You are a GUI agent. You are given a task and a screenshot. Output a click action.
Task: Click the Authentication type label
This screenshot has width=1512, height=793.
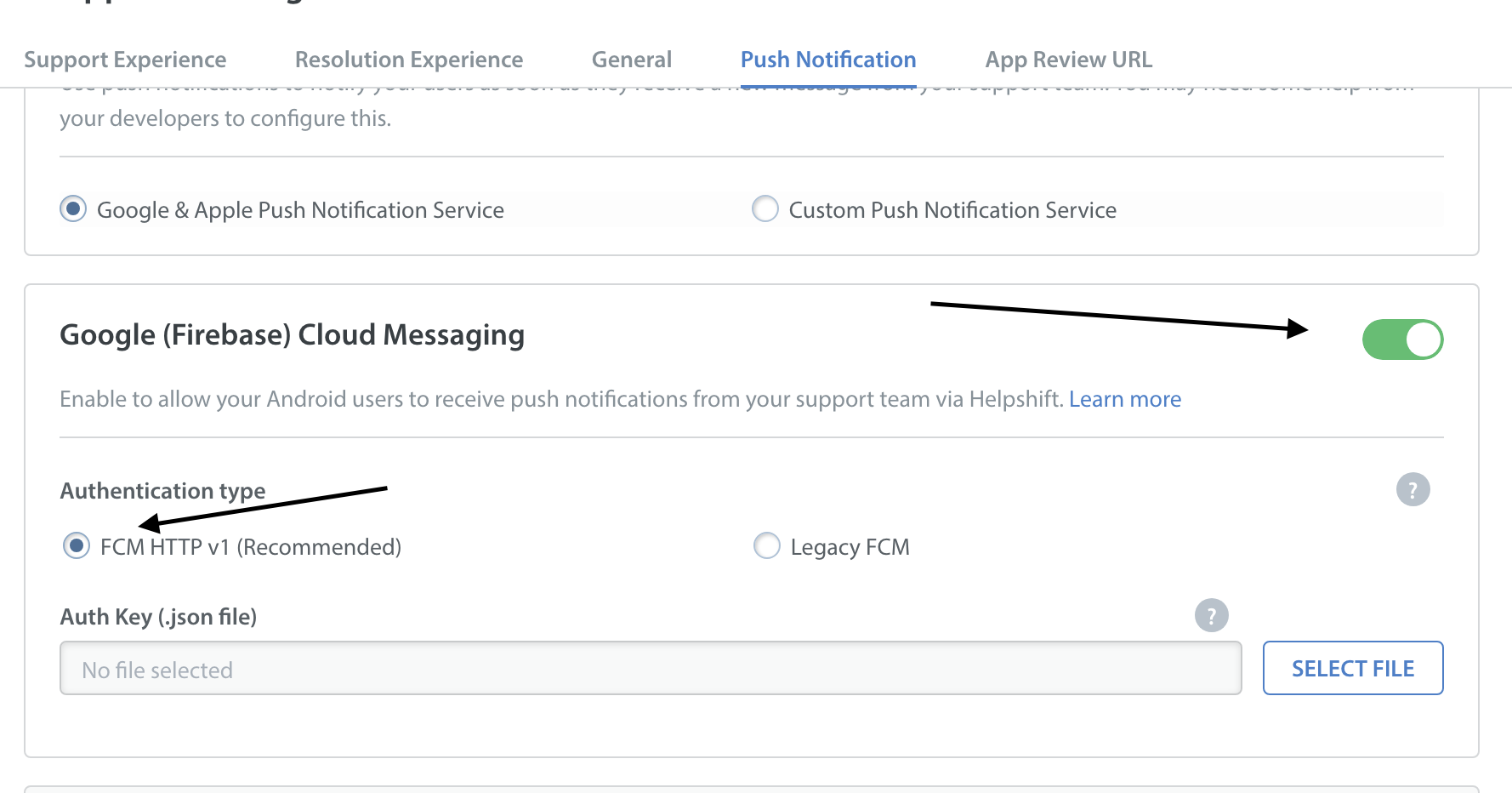tap(162, 491)
